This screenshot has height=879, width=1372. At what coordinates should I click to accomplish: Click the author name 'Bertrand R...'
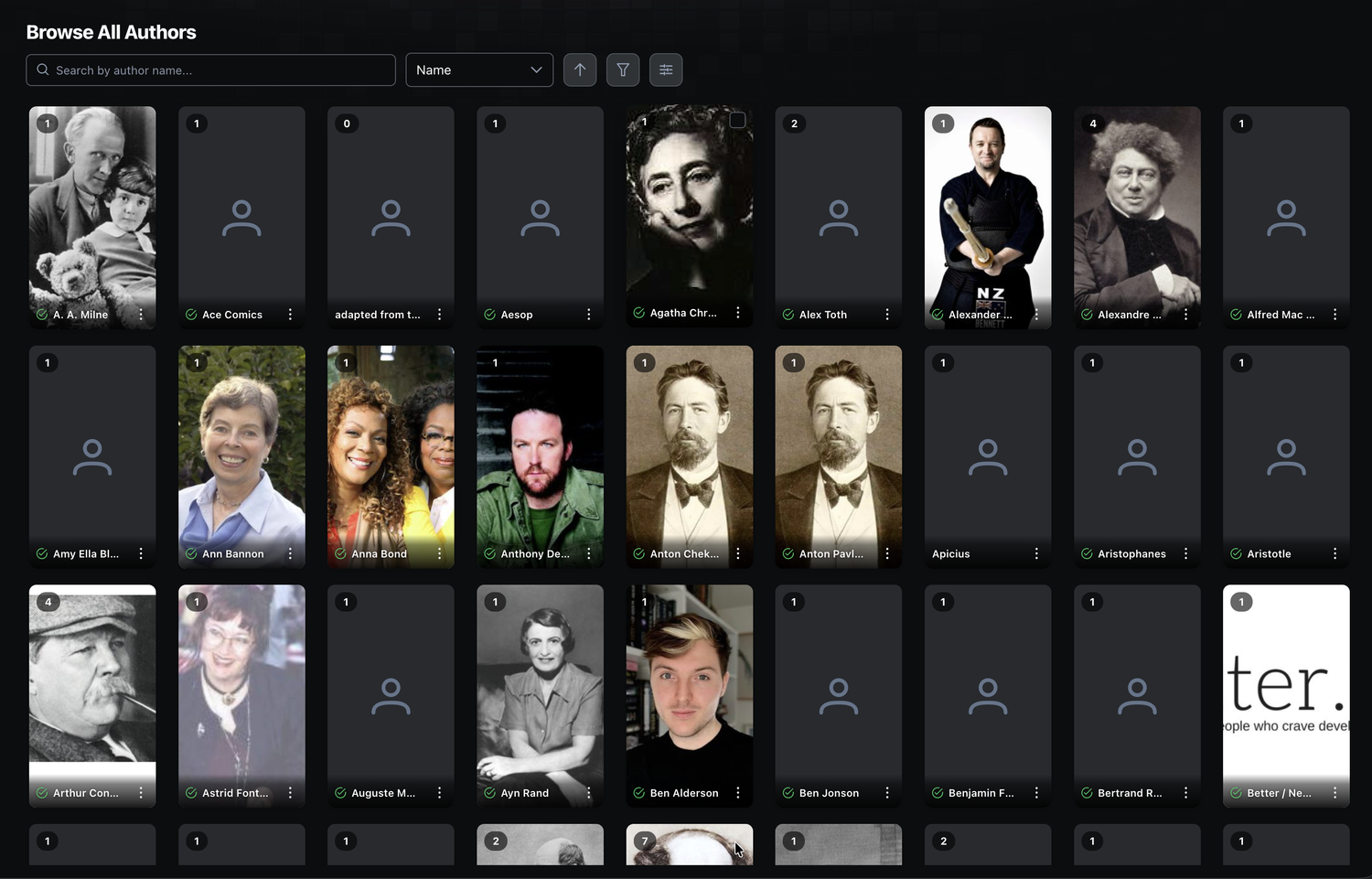1131,793
